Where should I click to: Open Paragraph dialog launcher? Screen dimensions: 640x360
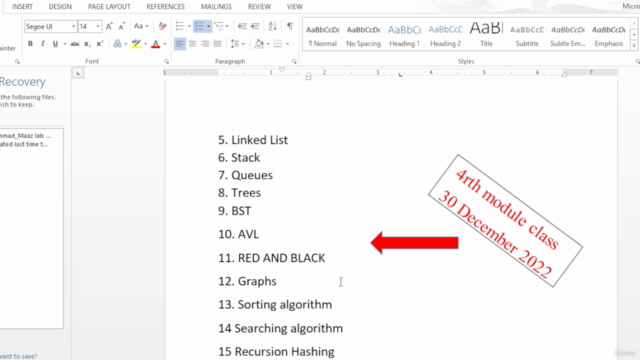(294, 62)
